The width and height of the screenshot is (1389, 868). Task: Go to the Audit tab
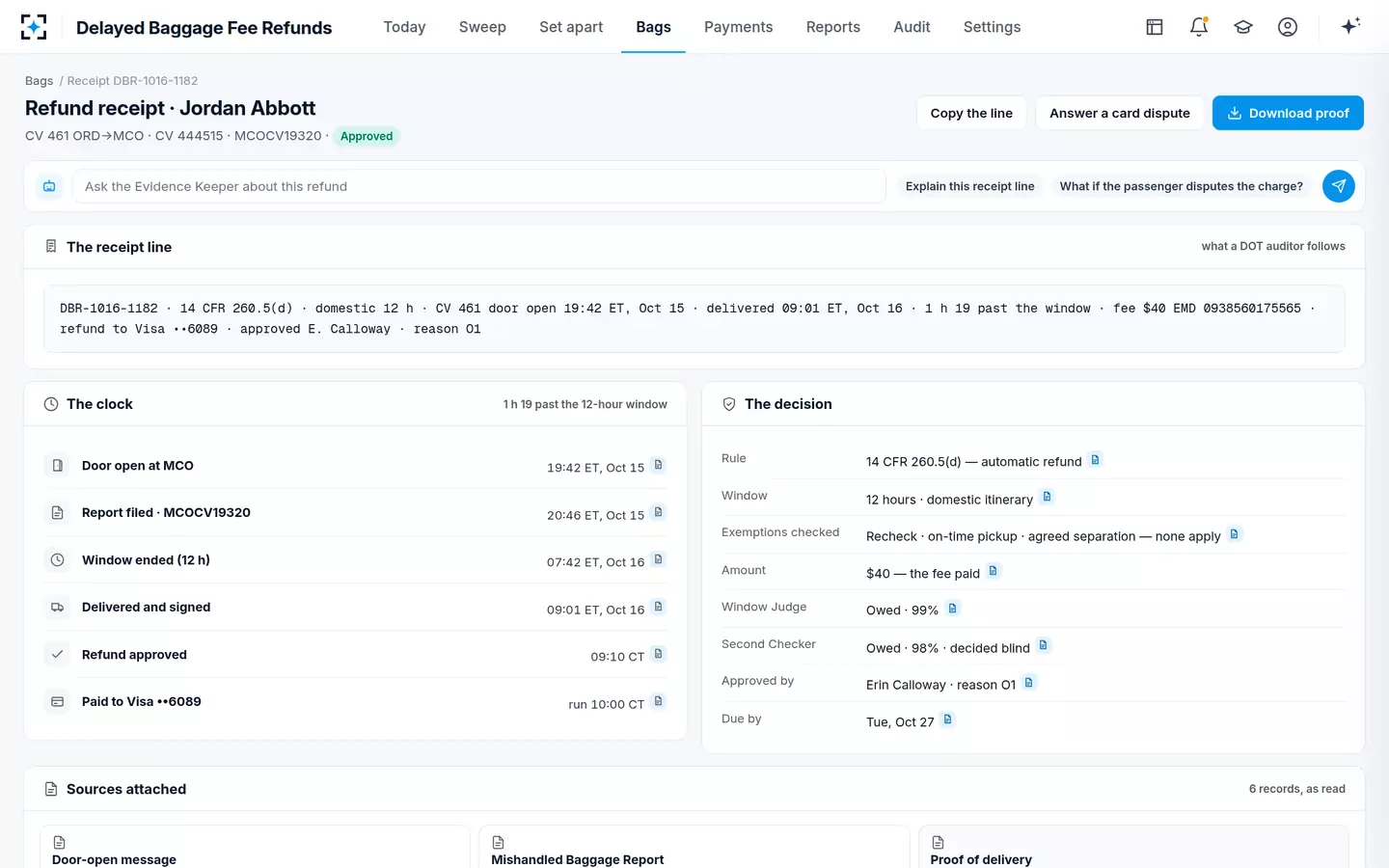pos(912,27)
